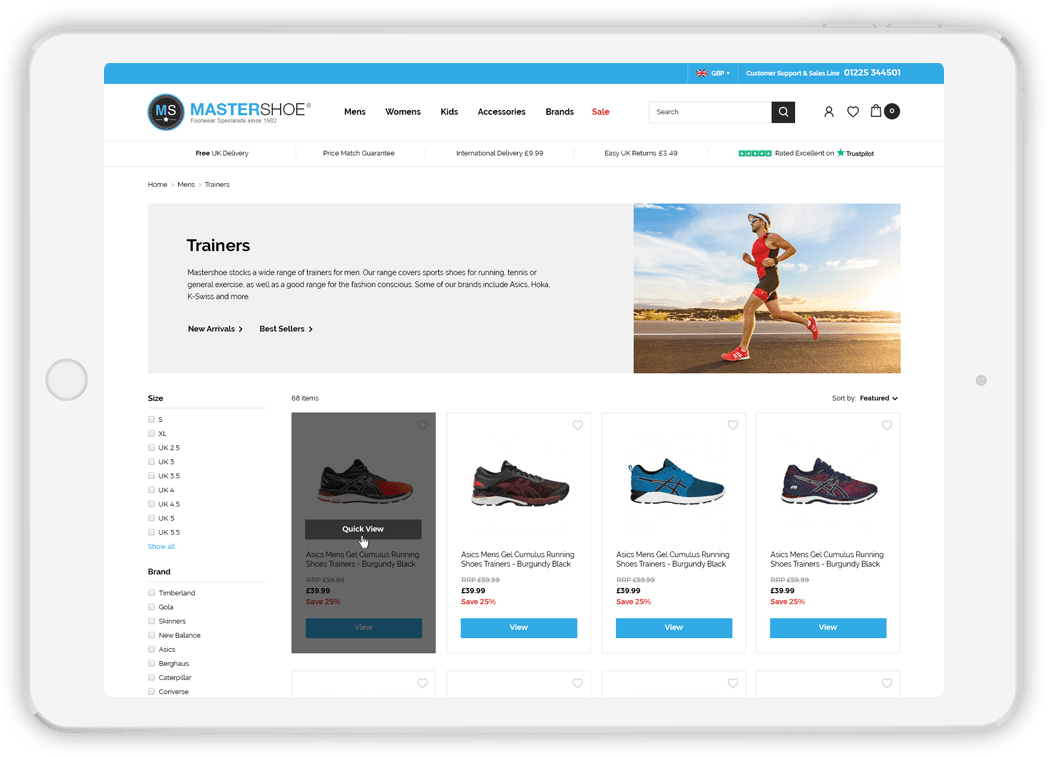Click View on the fourth product

coord(828,627)
